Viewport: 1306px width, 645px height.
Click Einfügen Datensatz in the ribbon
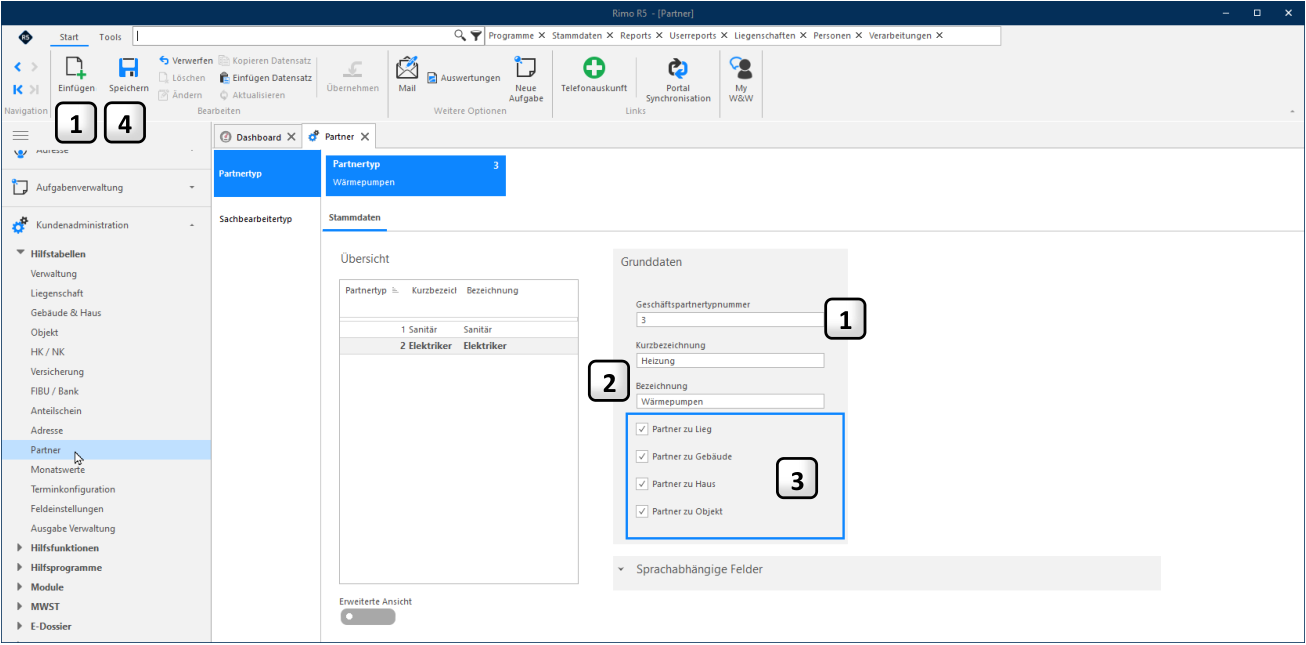click(266, 77)
